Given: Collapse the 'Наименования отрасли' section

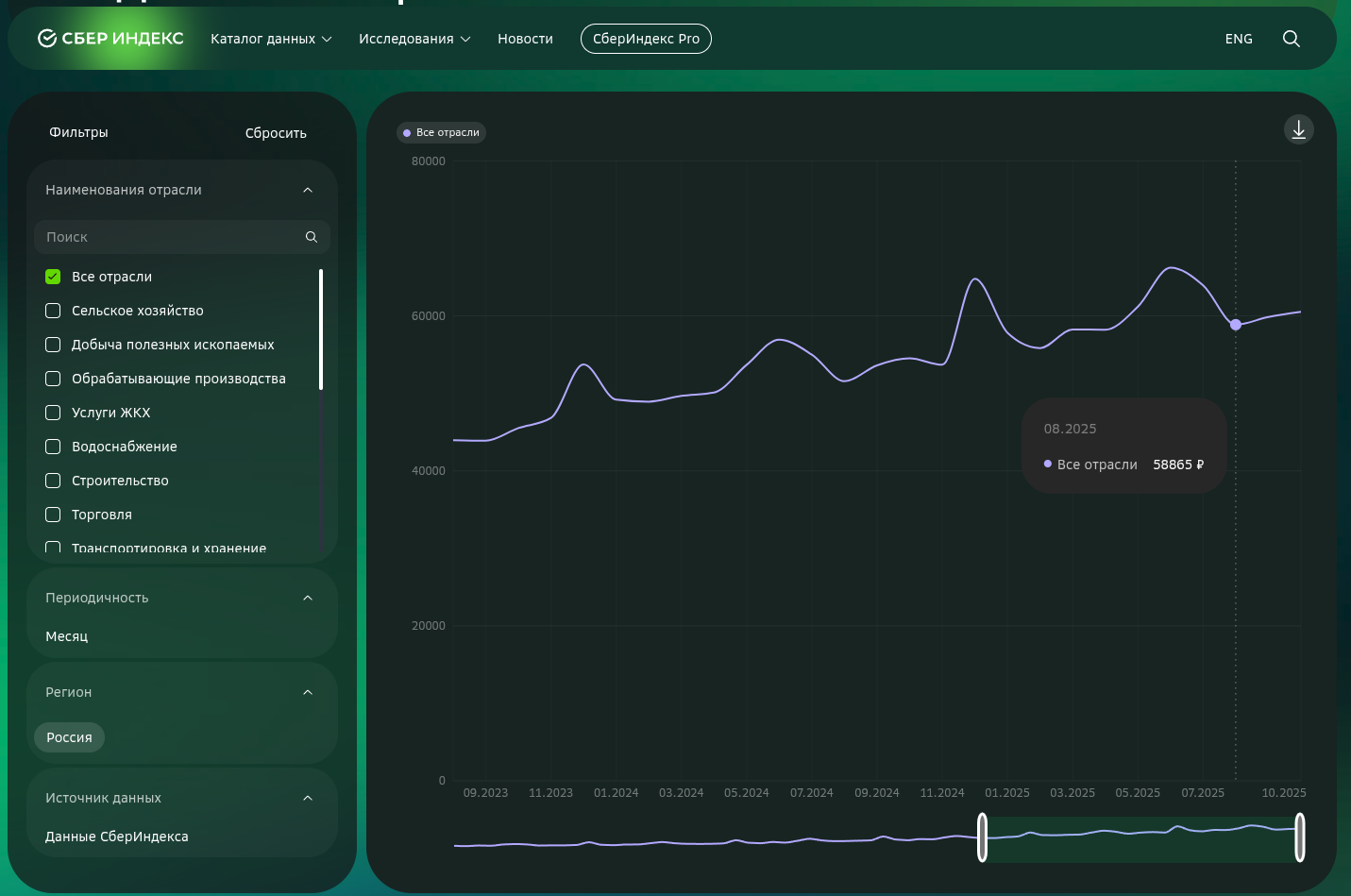Looking at the screenshot, I should (x=308, y=190).
